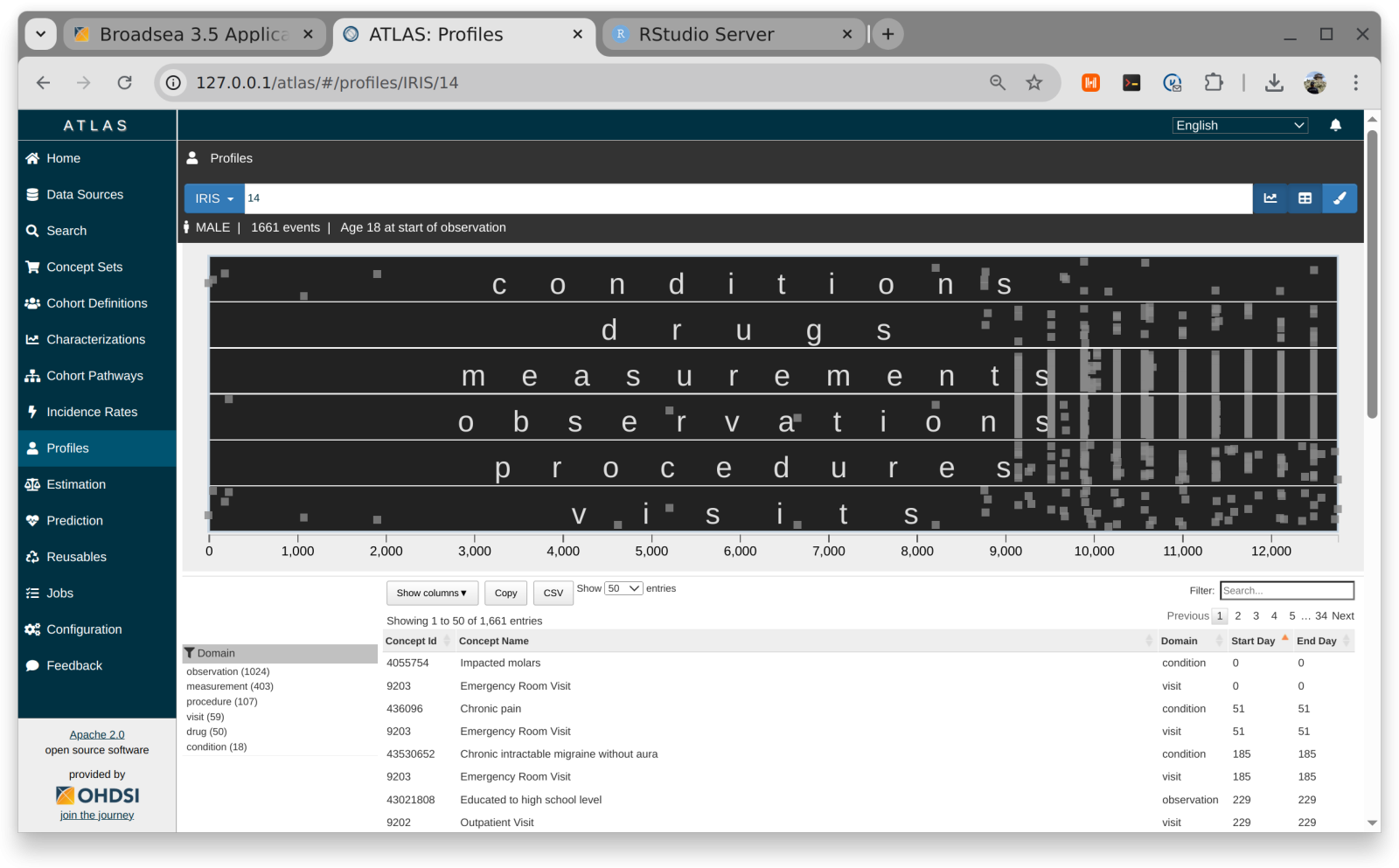1399x868 pixels.
Task: Click the line chart view icon button
Action: [1270, 198]
